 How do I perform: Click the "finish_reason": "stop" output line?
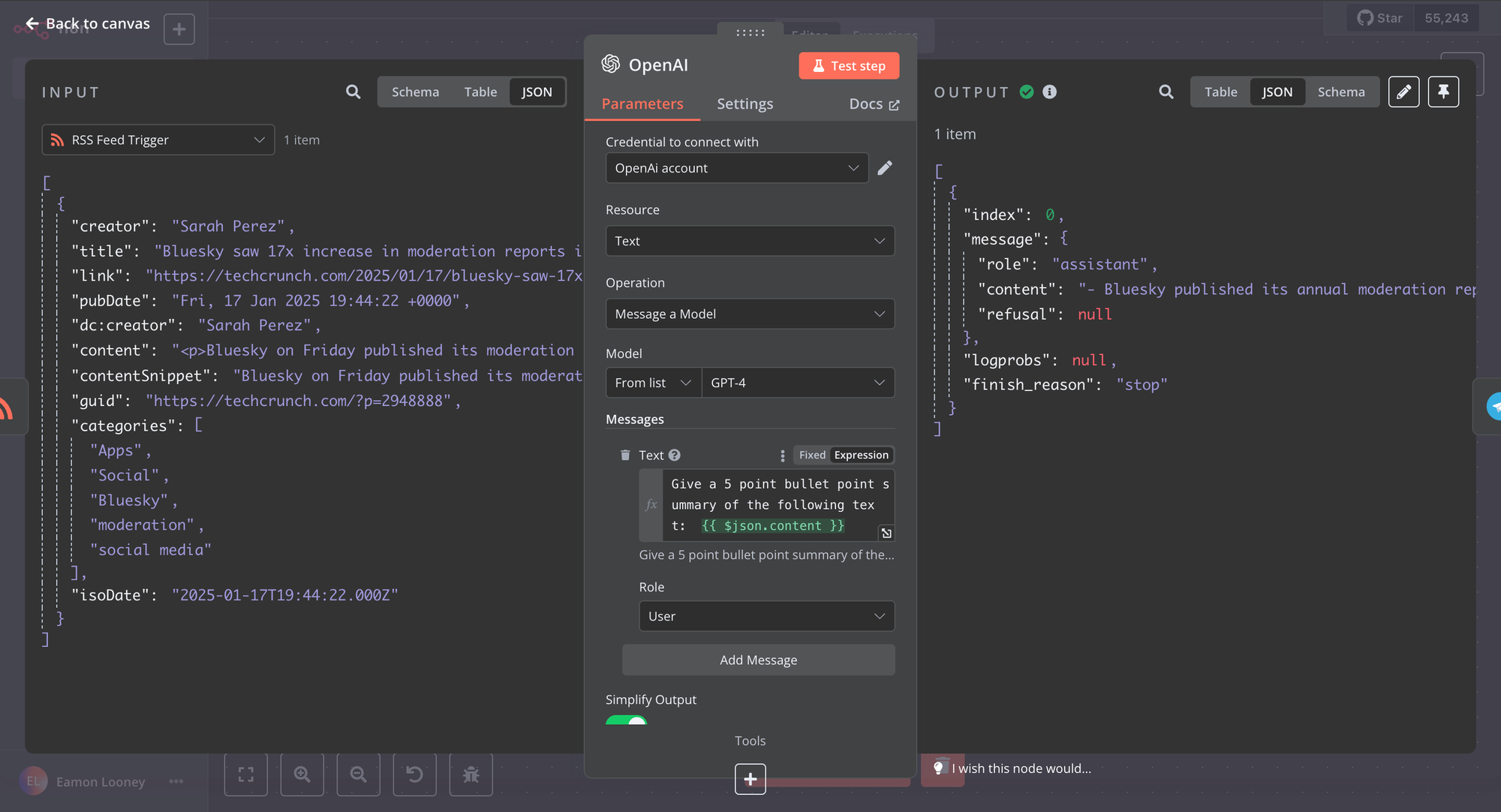pos(1066,385)
